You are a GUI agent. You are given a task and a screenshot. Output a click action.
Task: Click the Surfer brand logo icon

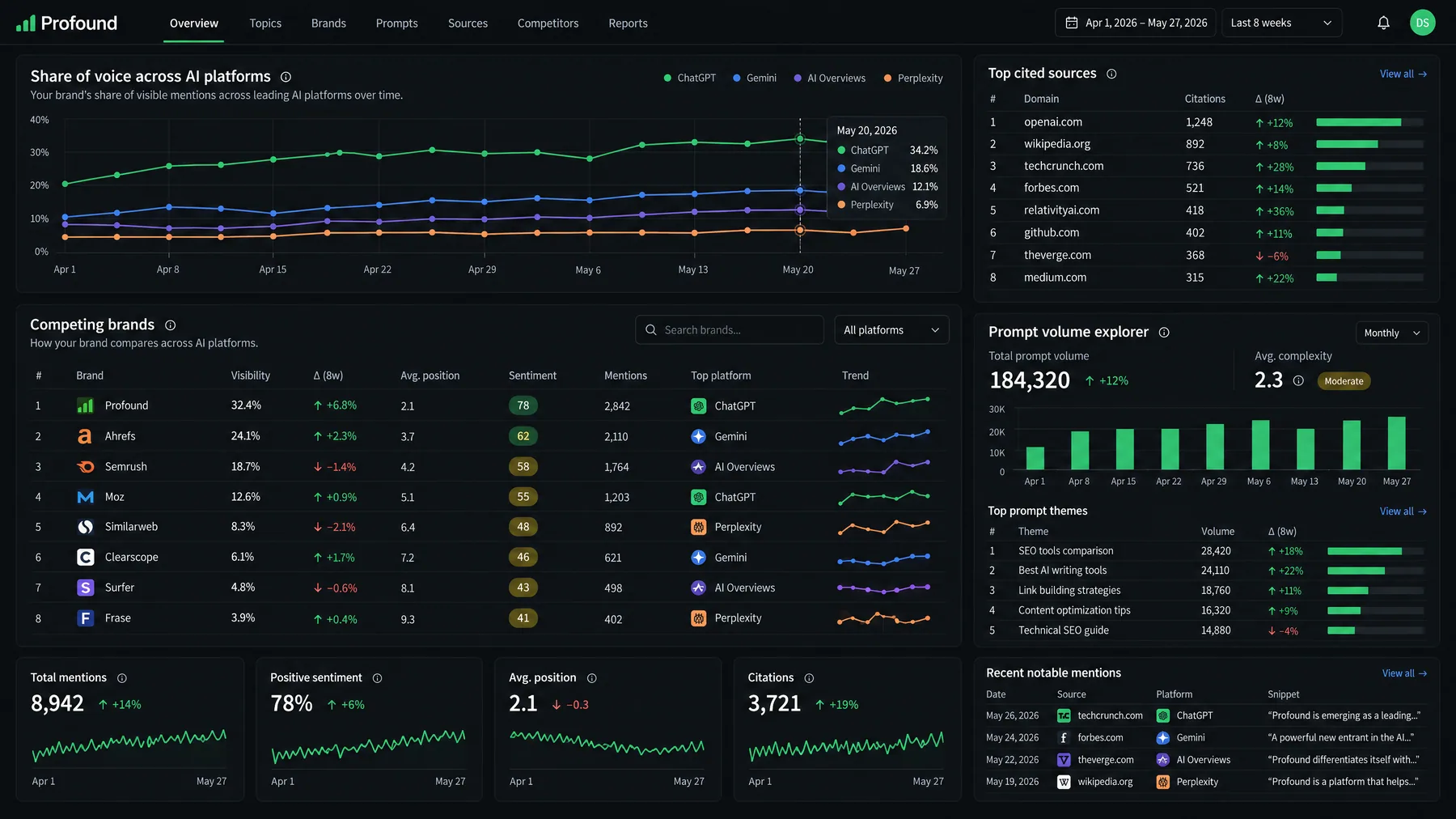coord(85,588)
